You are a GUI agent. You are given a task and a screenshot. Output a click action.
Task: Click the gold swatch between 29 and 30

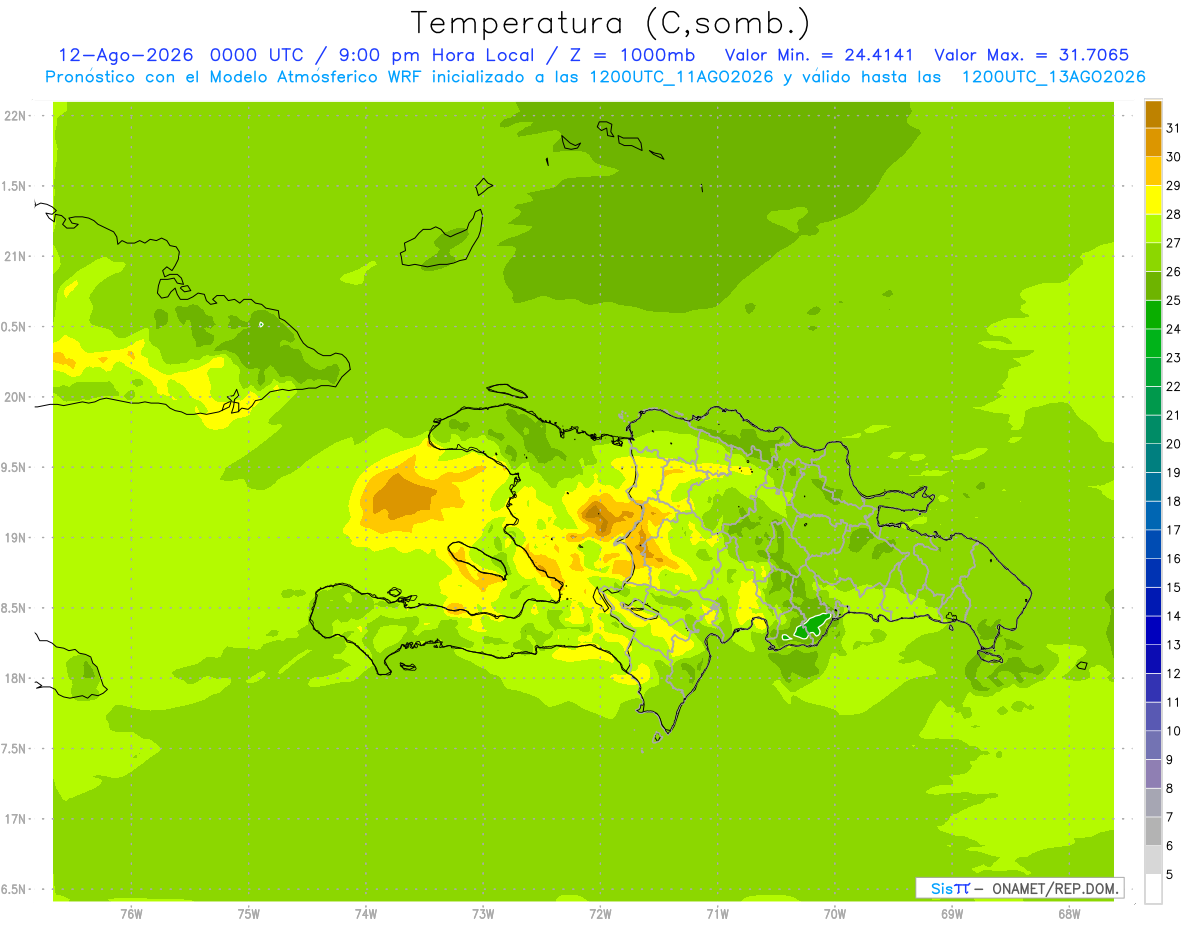(x=1153, y=171)
